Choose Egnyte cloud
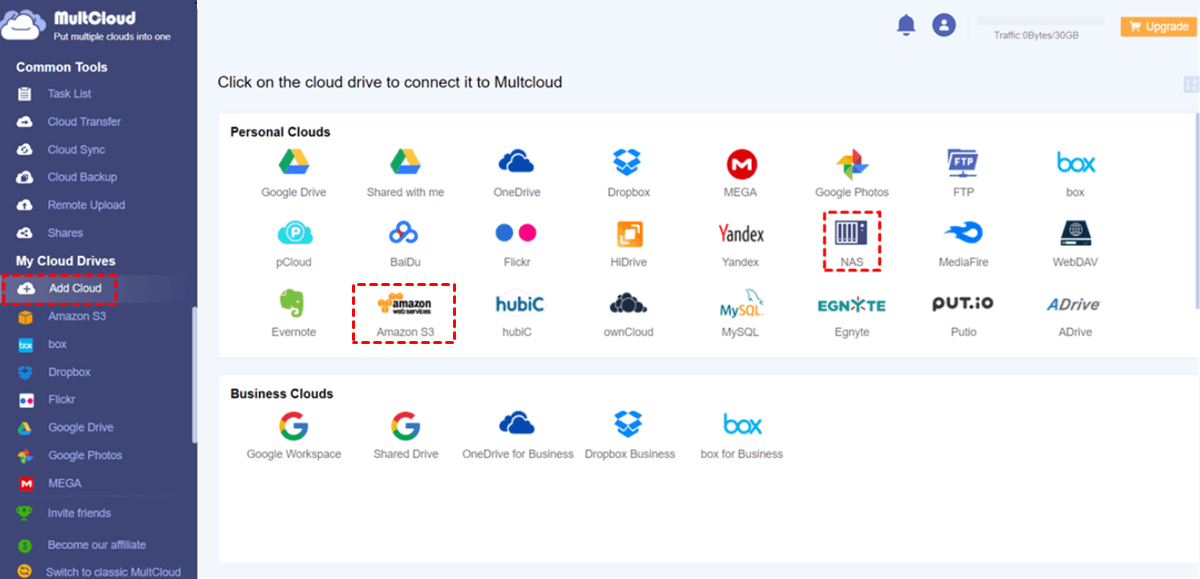Screen dimensions: 1200x579 (x=852, y=313)
